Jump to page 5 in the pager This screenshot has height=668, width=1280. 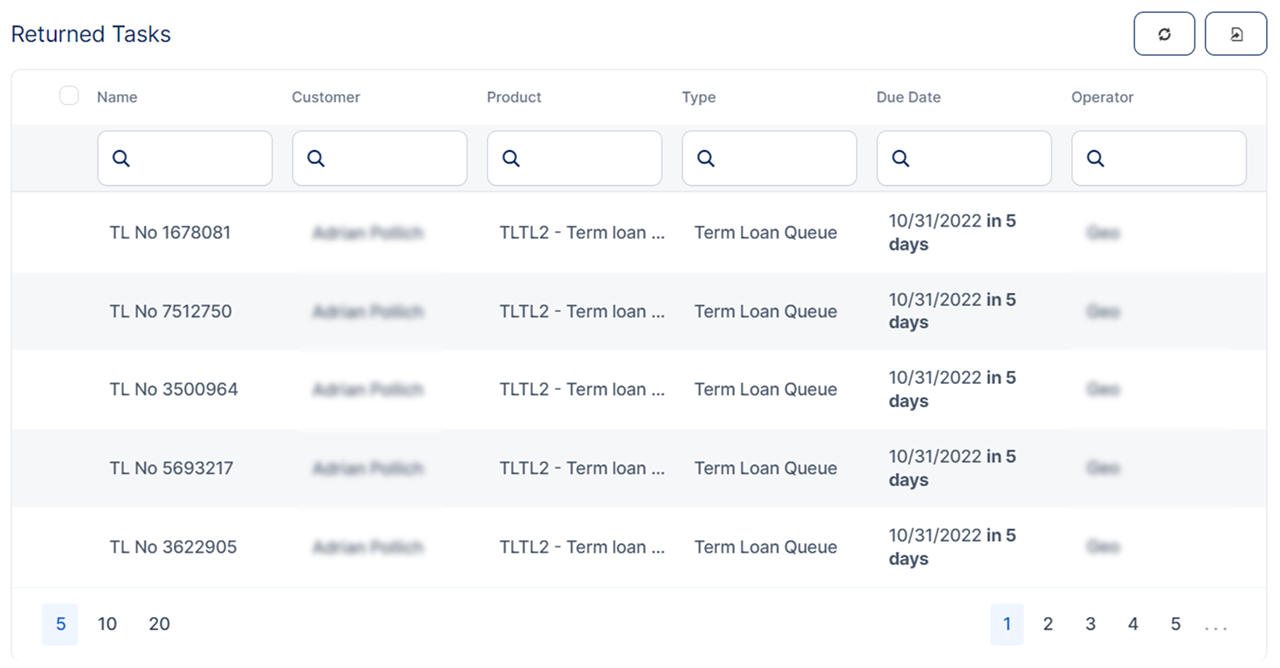coord(1176,624)
